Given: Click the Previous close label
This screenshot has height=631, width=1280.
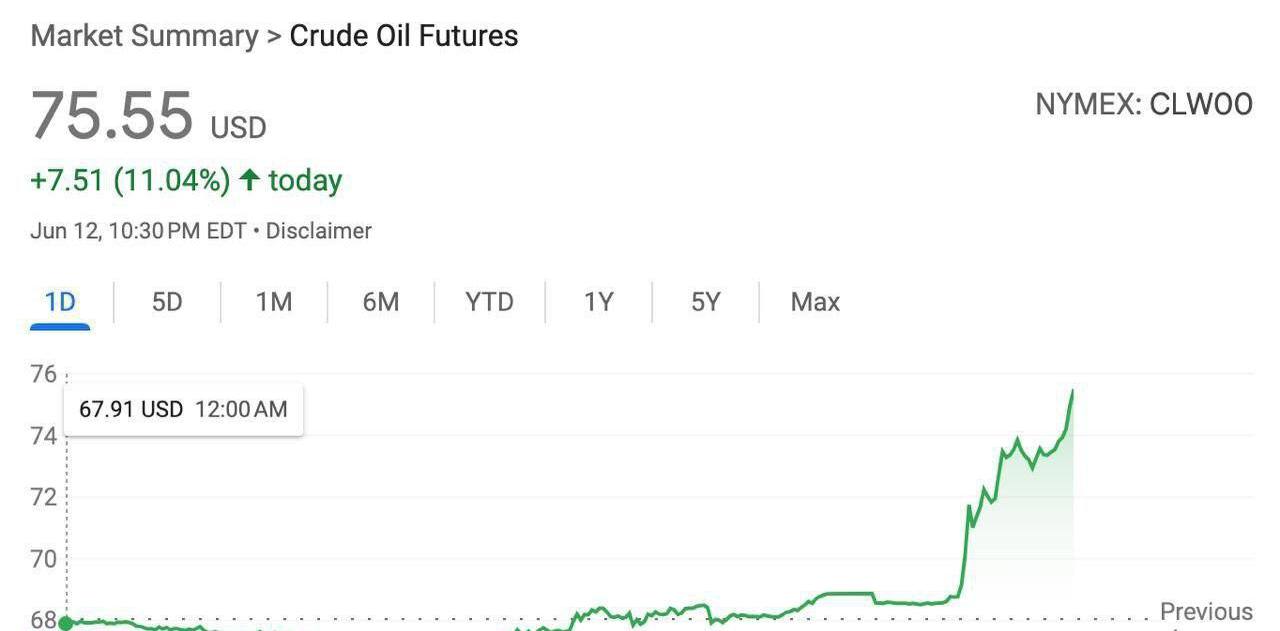Looking at the screenshot, I should pyautogui.click(x=1206, y=611).
